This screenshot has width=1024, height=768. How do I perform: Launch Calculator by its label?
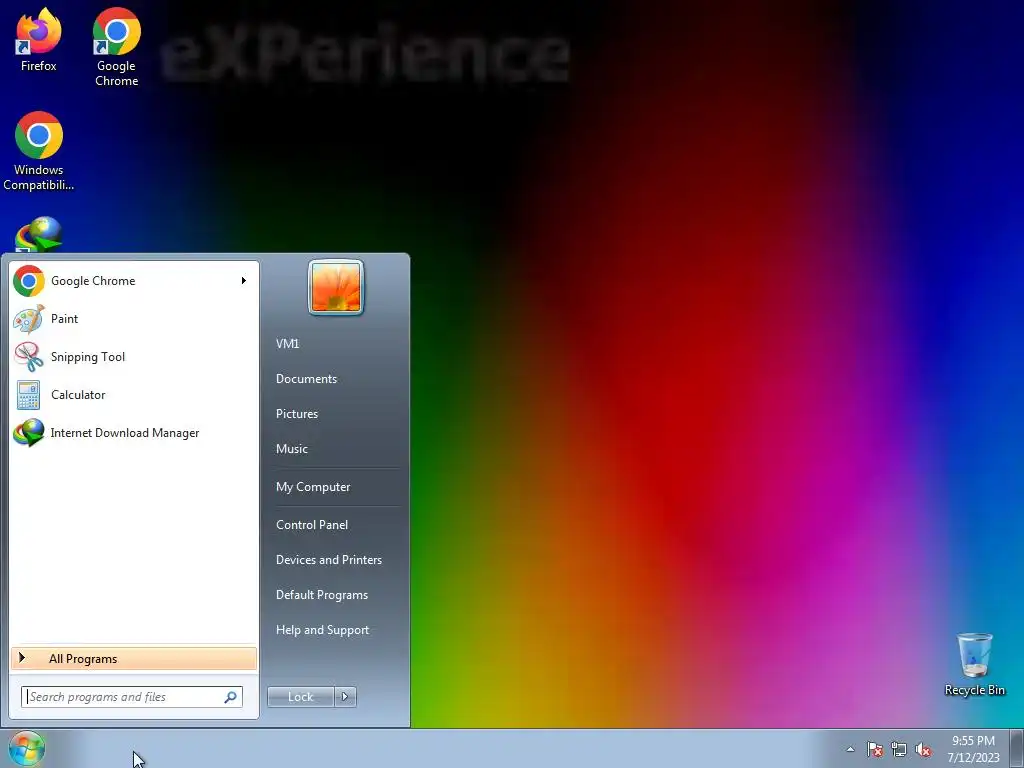pos(78,395)
